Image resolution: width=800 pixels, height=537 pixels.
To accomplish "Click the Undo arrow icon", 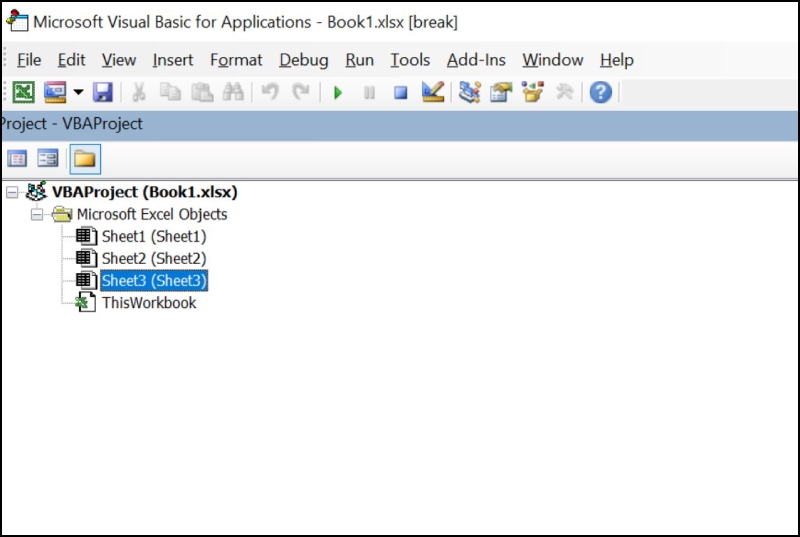I will click(270, 92).
